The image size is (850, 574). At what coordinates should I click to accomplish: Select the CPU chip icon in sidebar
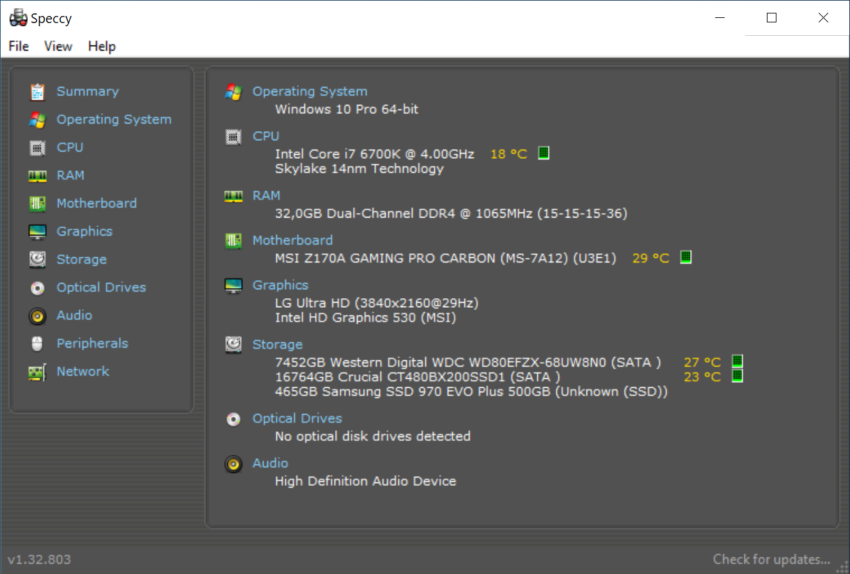coord(38,148)
